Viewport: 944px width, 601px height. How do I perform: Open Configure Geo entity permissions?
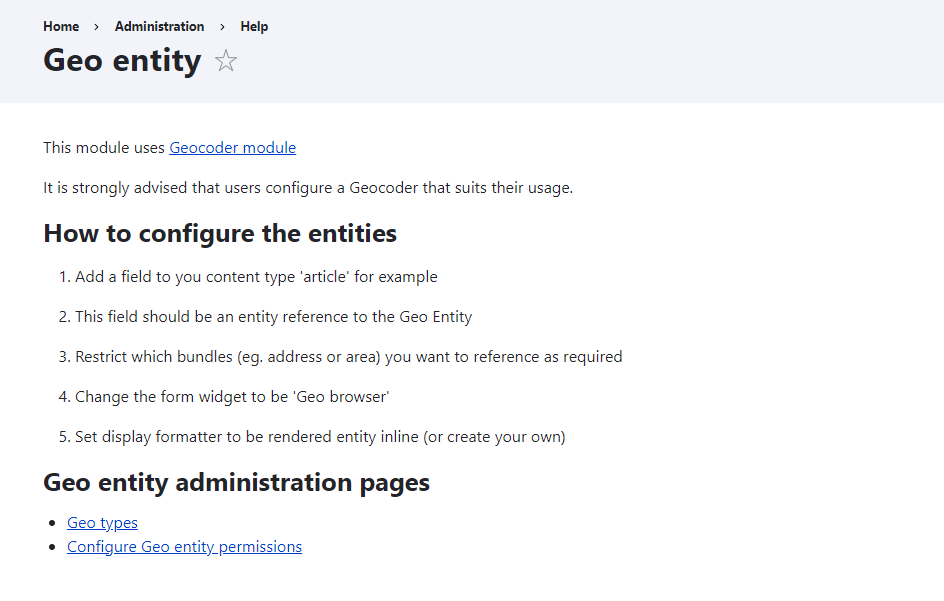click(184, 546)
